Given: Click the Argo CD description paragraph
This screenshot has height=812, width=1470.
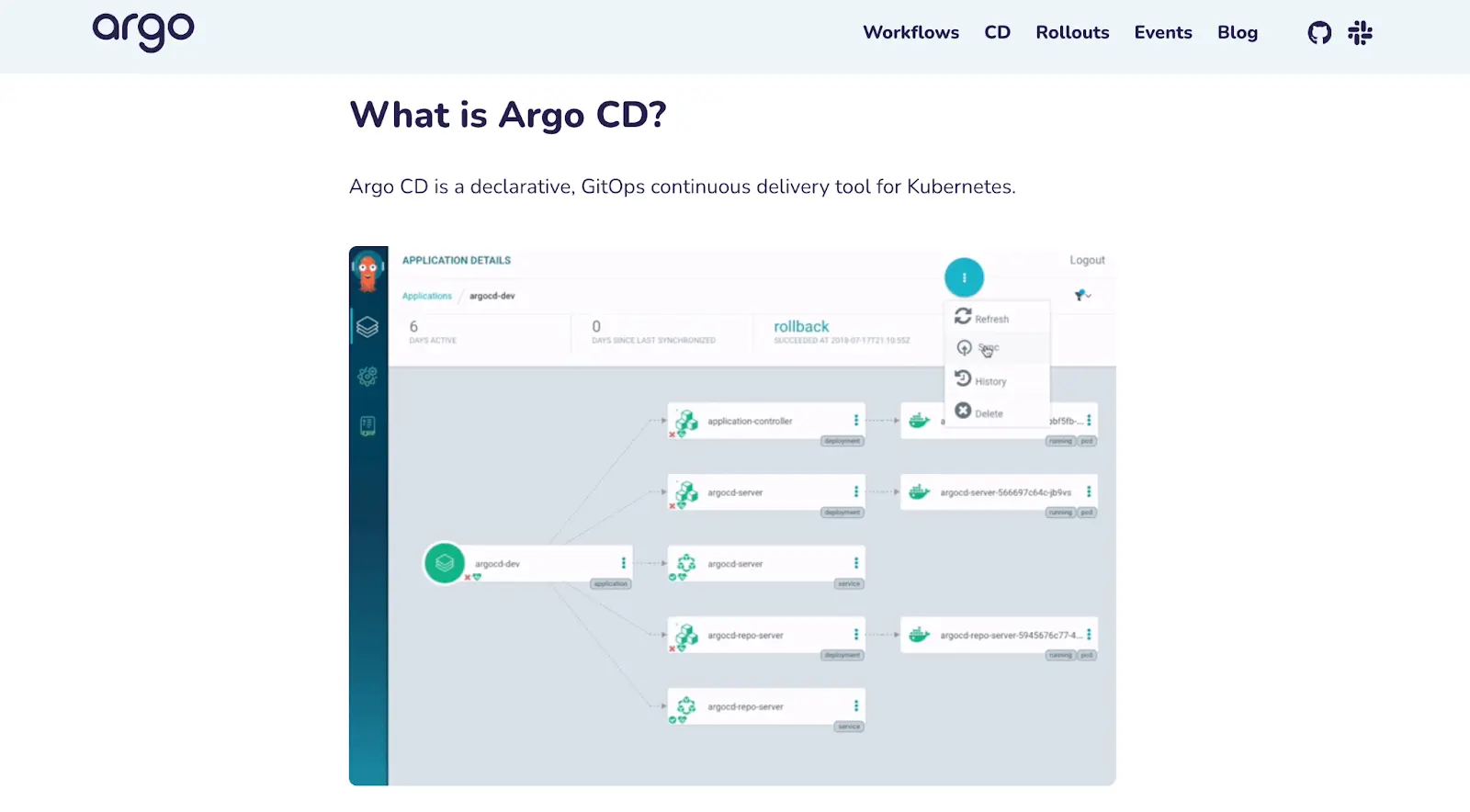Looking at the screenshot, I should tap(683, 186).
